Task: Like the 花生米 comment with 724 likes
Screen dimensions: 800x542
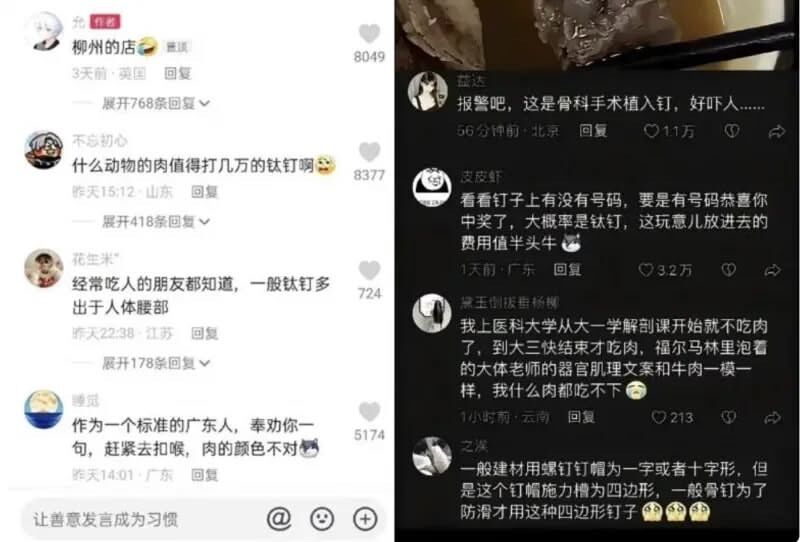Action: (x=369, y=270)
